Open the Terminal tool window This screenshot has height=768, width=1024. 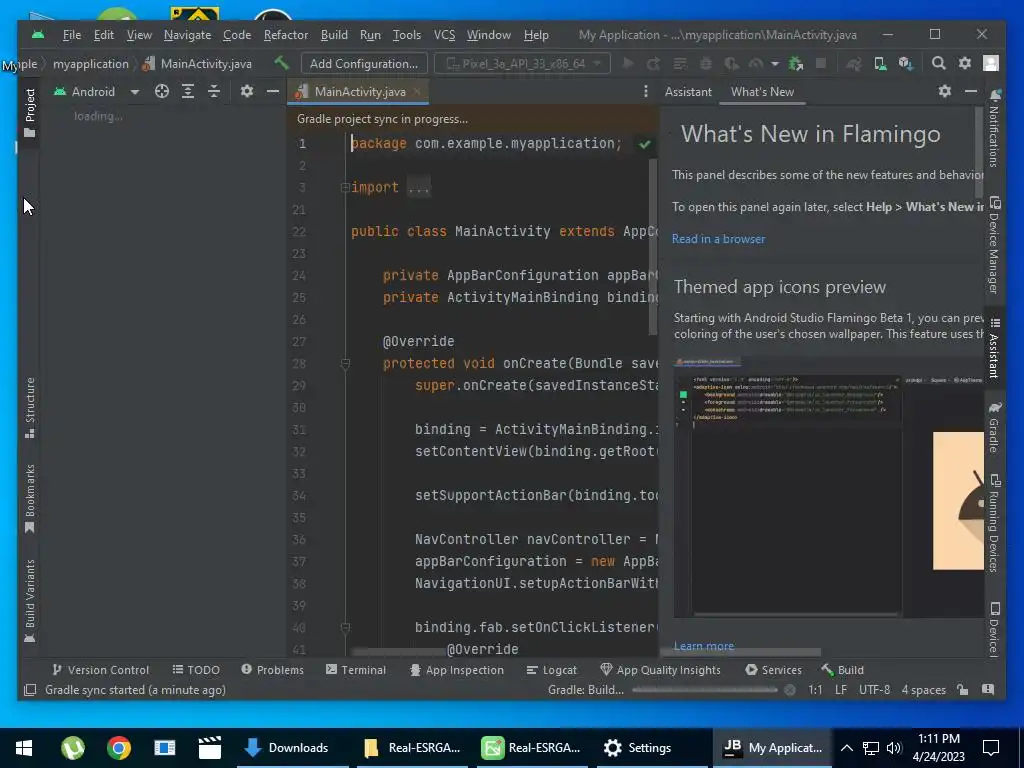tap(356, 670)
